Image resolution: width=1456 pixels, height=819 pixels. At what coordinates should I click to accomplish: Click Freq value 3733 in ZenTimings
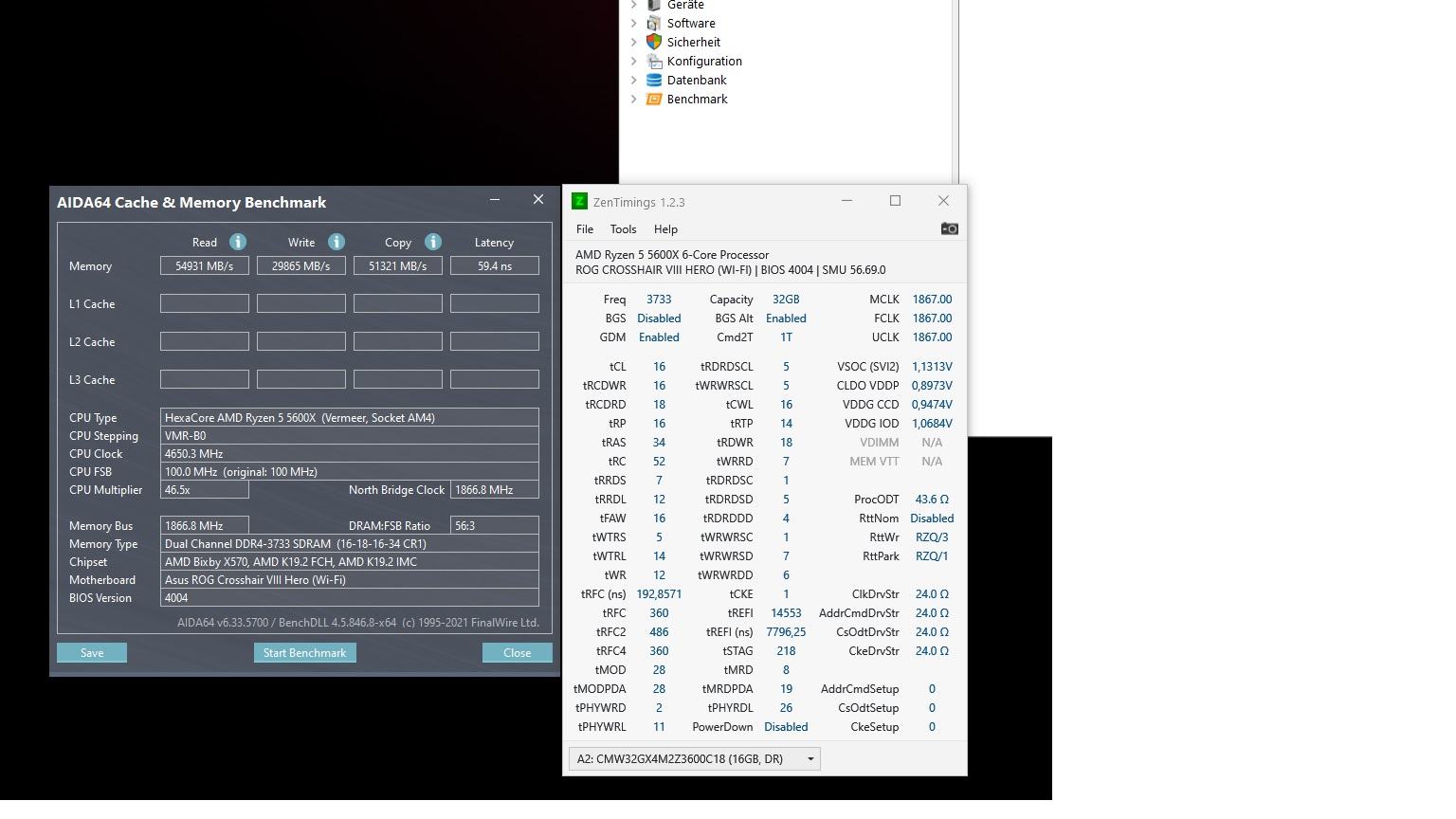(659, 299)
